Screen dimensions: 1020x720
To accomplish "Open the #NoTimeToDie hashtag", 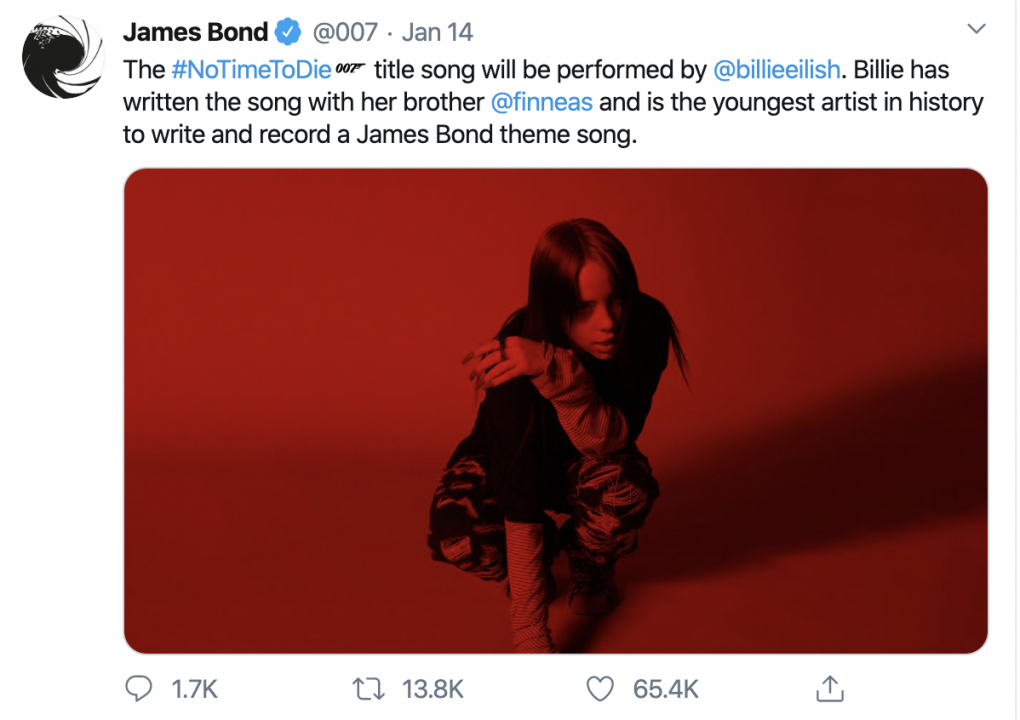I will point(252,70).
